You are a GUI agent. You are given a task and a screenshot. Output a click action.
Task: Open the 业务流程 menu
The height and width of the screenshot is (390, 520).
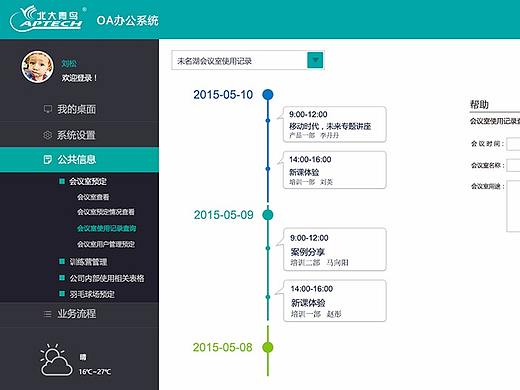click(79, 314)
